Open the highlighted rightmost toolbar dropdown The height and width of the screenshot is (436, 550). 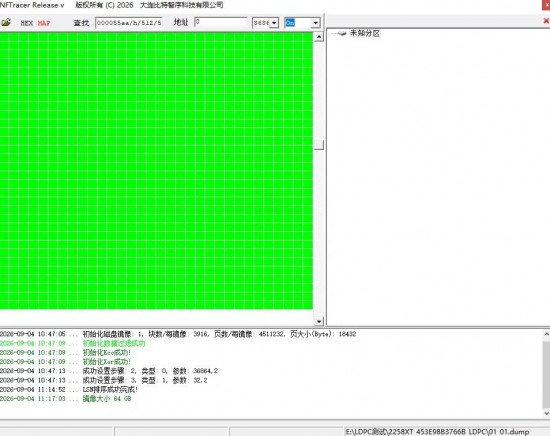pyautogui.click(x=302, y=23)
